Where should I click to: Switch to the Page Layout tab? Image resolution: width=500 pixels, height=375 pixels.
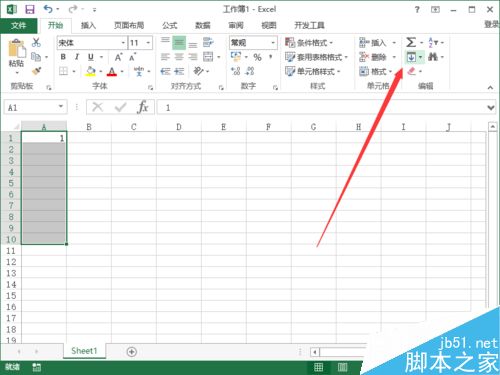[x=129, y=25]
